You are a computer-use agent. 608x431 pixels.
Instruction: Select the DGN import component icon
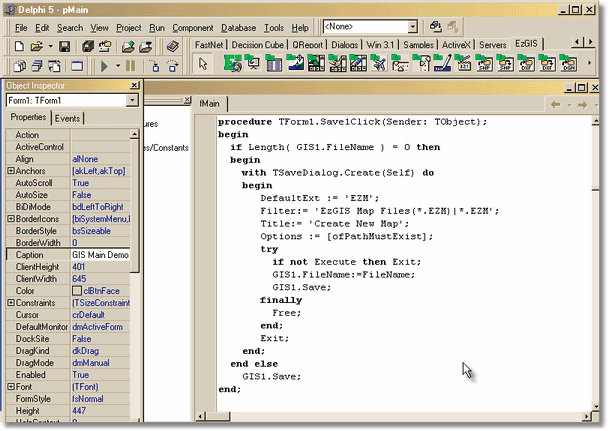click(568, 64)
